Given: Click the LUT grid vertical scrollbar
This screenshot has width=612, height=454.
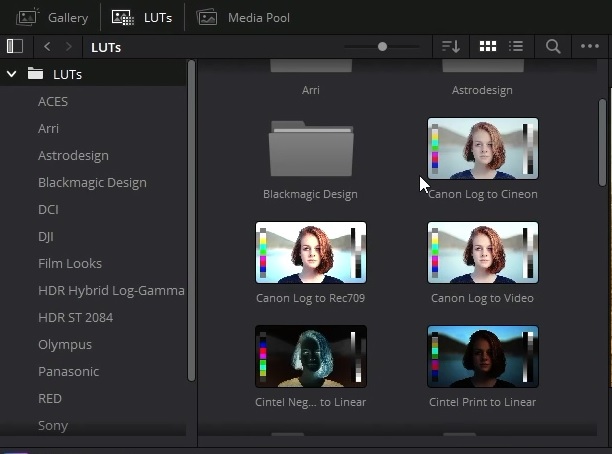Looking at the screenshot, I should 602,143.
